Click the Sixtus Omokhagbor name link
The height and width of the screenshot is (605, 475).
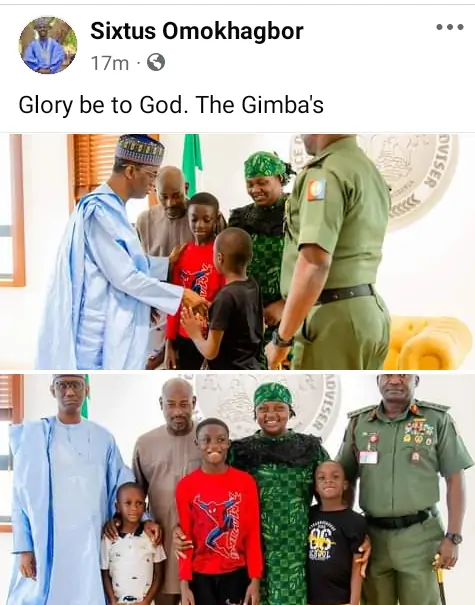197,31
